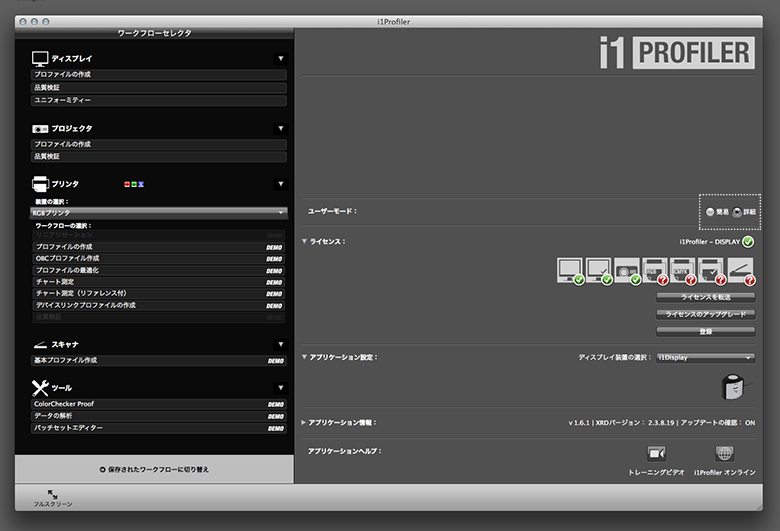Click the RGB color squares beside printer heading
The image size is (780, 531).
point(135,185)
